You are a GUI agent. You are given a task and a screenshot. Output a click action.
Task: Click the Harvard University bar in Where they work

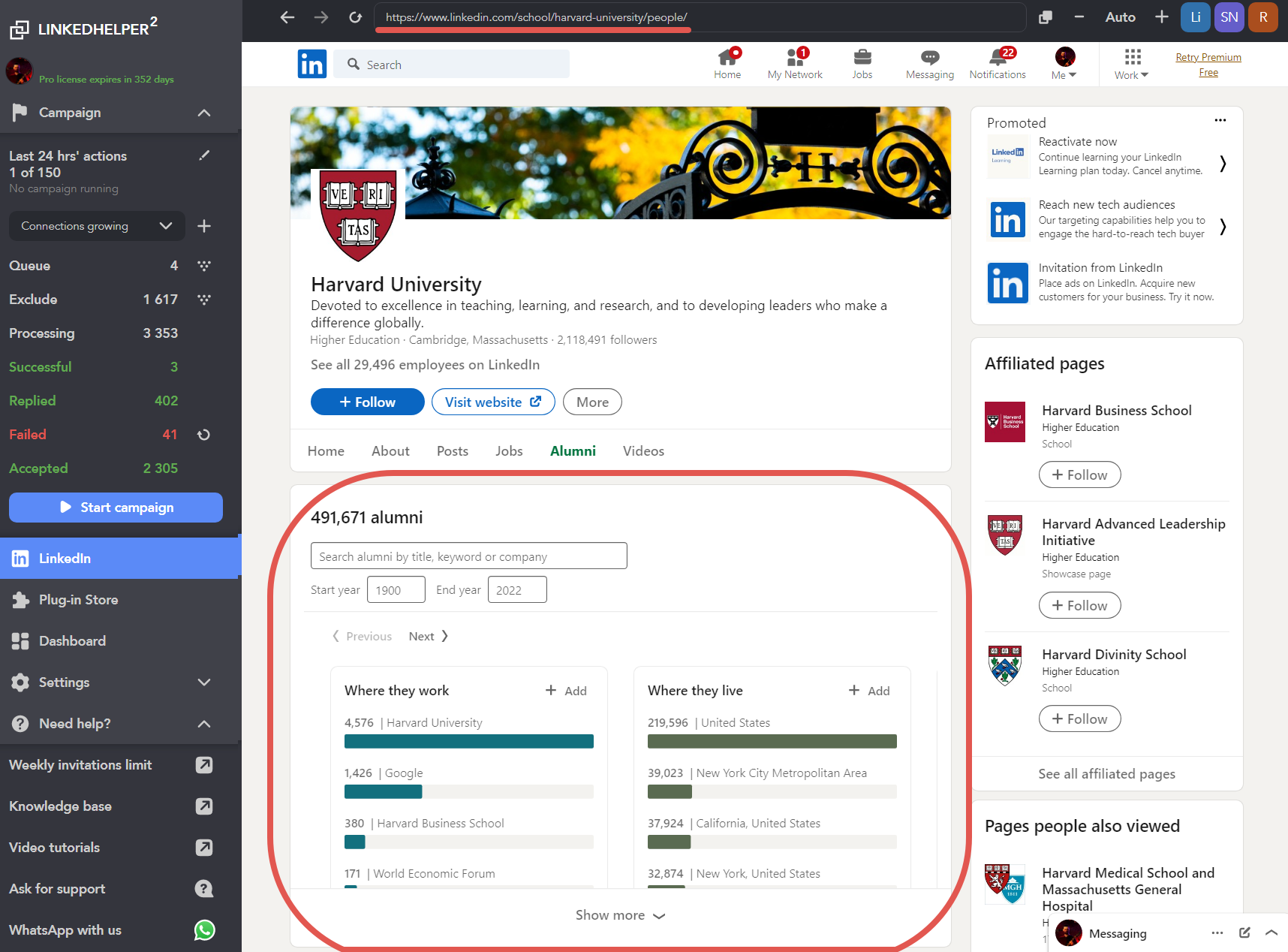click(x=468, y=742)
